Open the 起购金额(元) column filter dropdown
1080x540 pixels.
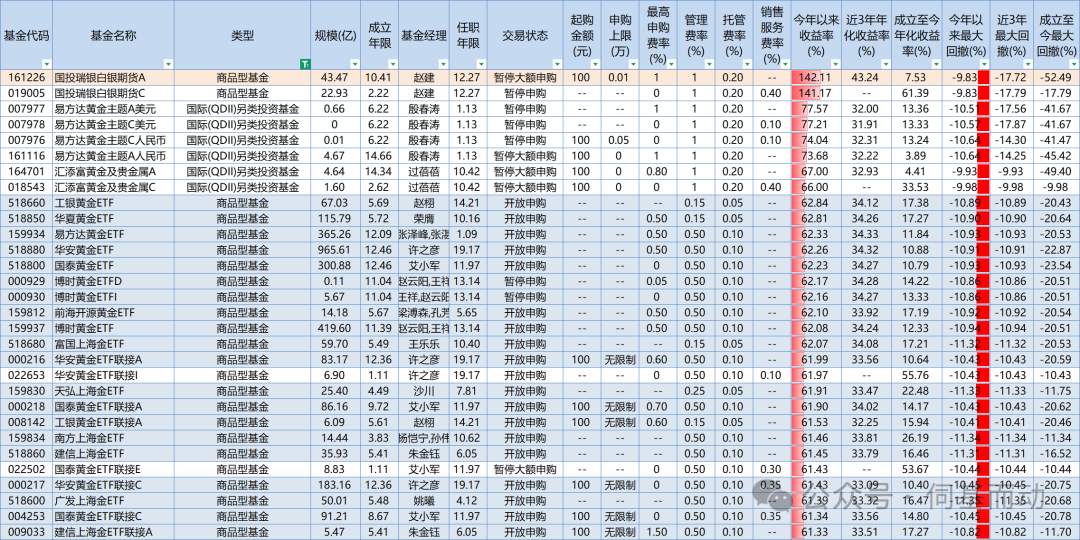(596, 64)
